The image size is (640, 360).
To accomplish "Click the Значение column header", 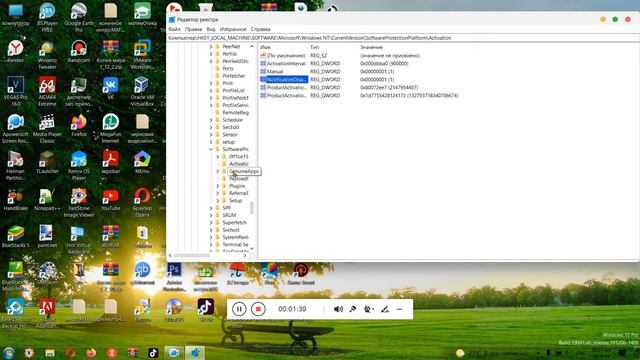I will point(371,47).
